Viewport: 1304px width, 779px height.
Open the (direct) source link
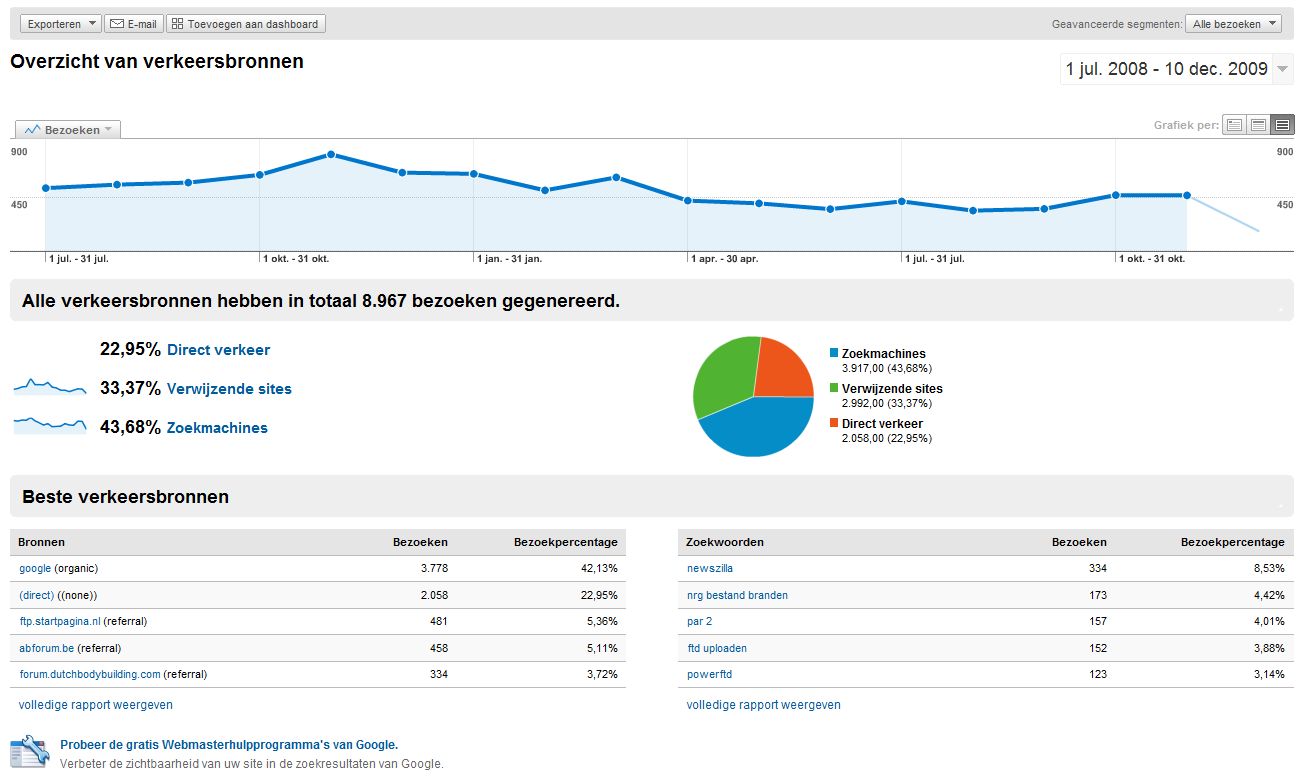(x=36, y=595)
